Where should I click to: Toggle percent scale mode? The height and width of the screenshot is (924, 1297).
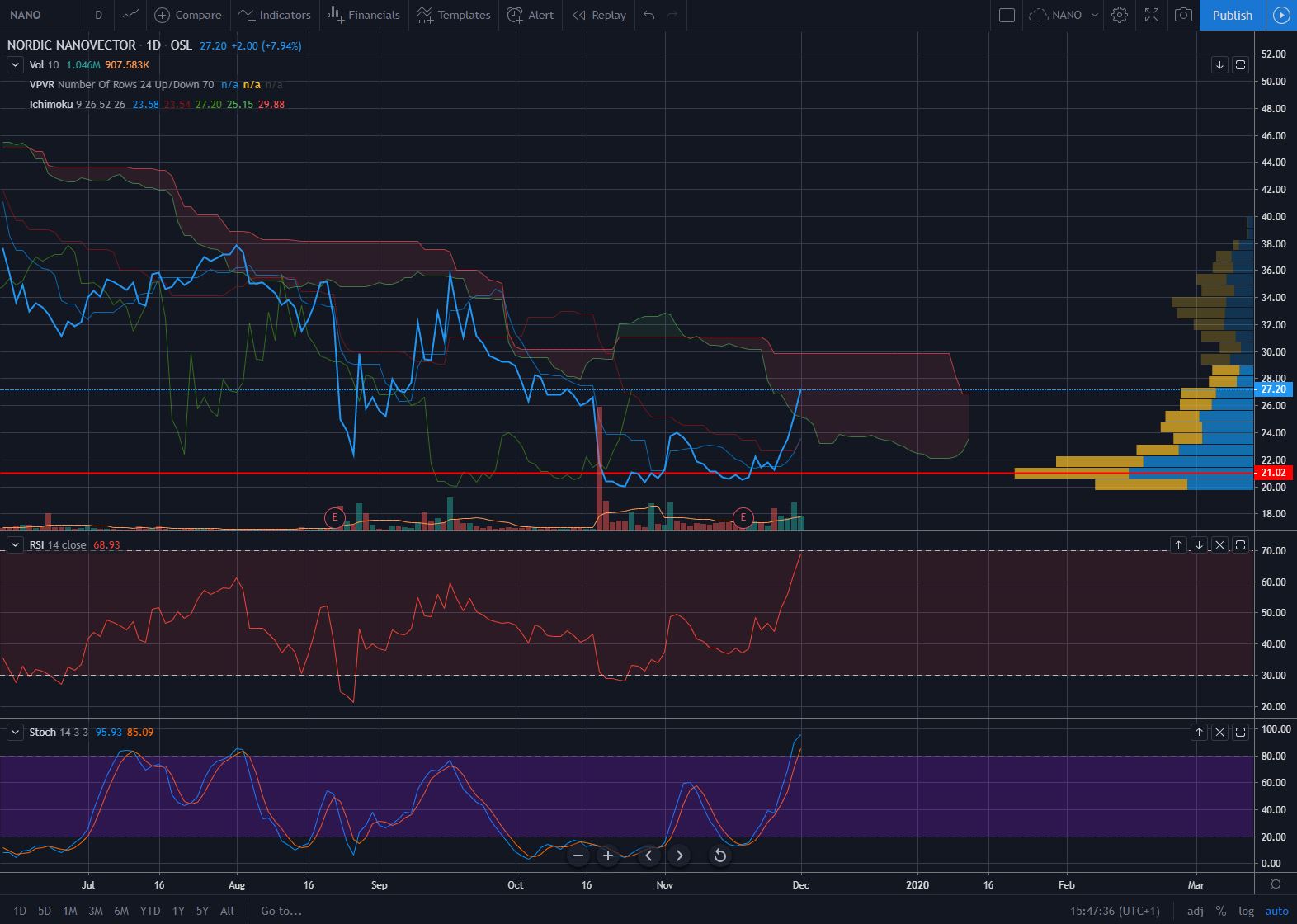click(x=1221, y=911)
